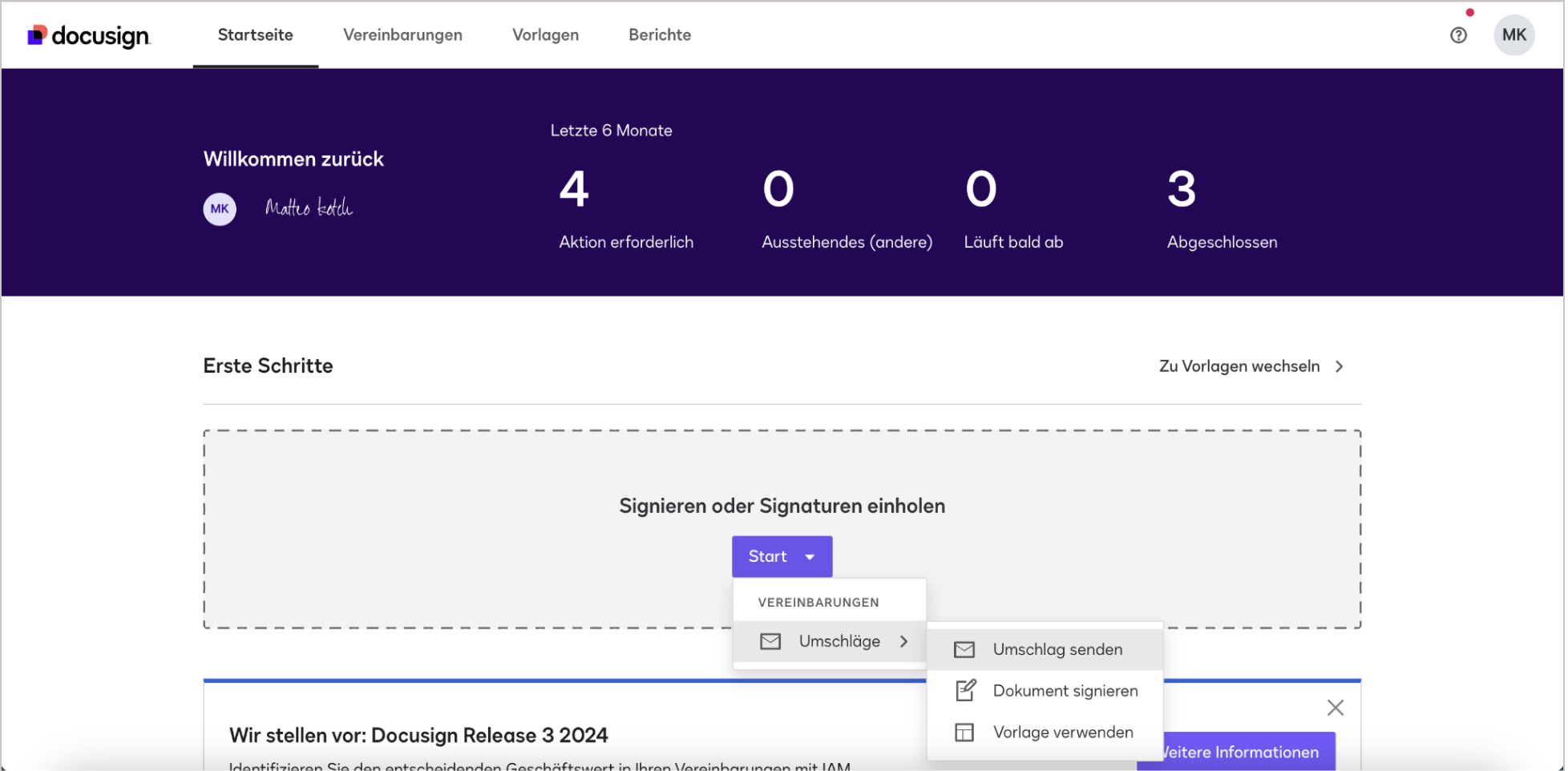Click the MK profile badge beside signature

tap(220, 209)
